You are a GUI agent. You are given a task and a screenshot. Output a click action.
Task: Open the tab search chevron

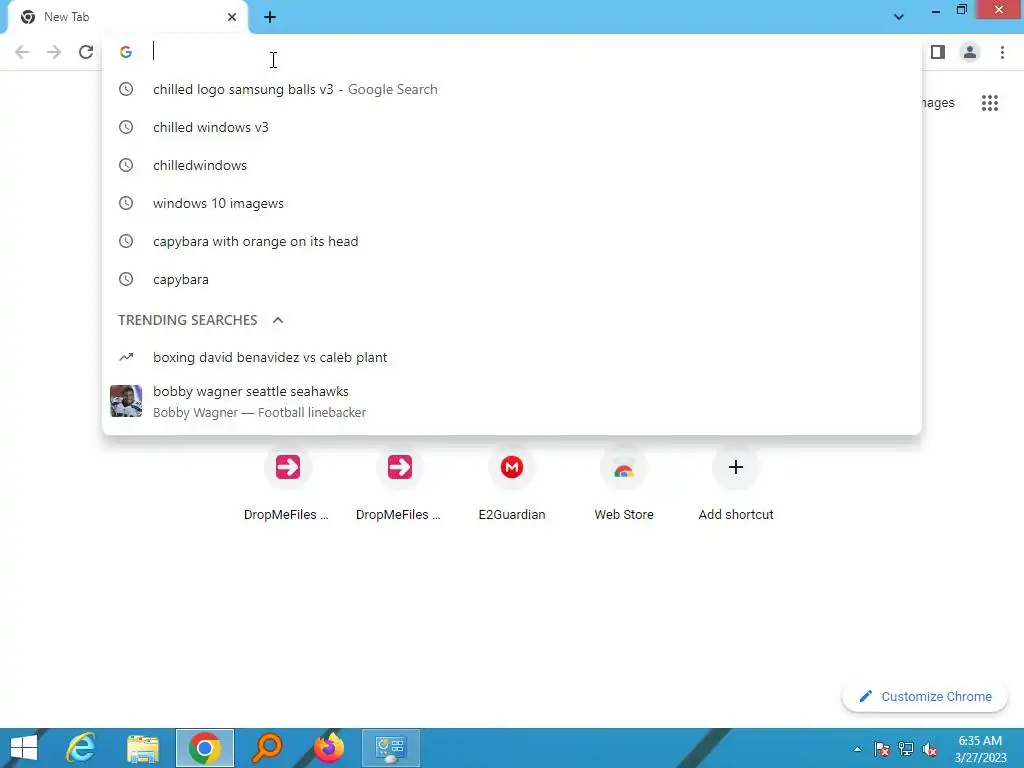coord(899,17)
